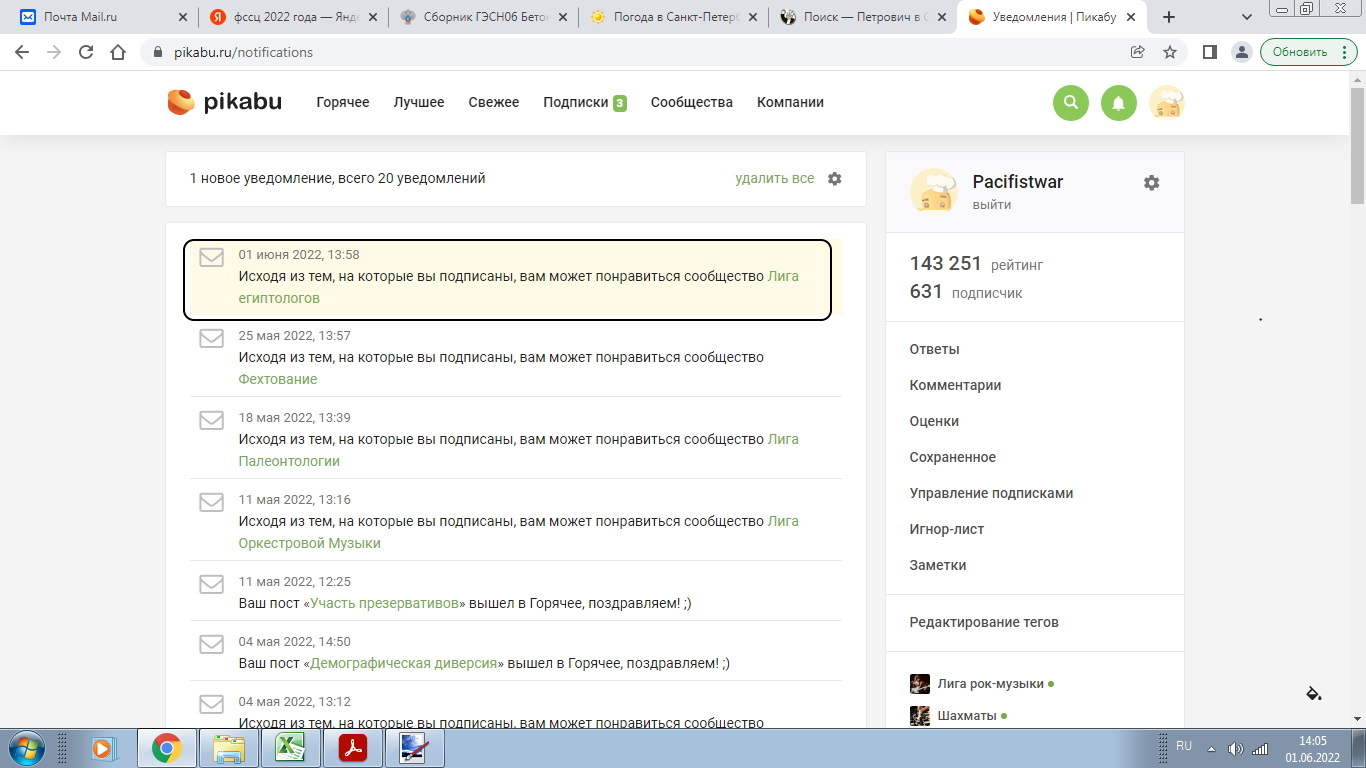Image resolution: width=1366 pixels, height=768 pixels.
Task: Open Adobe Reader from the taskbar
Action: tap(353, 748)
